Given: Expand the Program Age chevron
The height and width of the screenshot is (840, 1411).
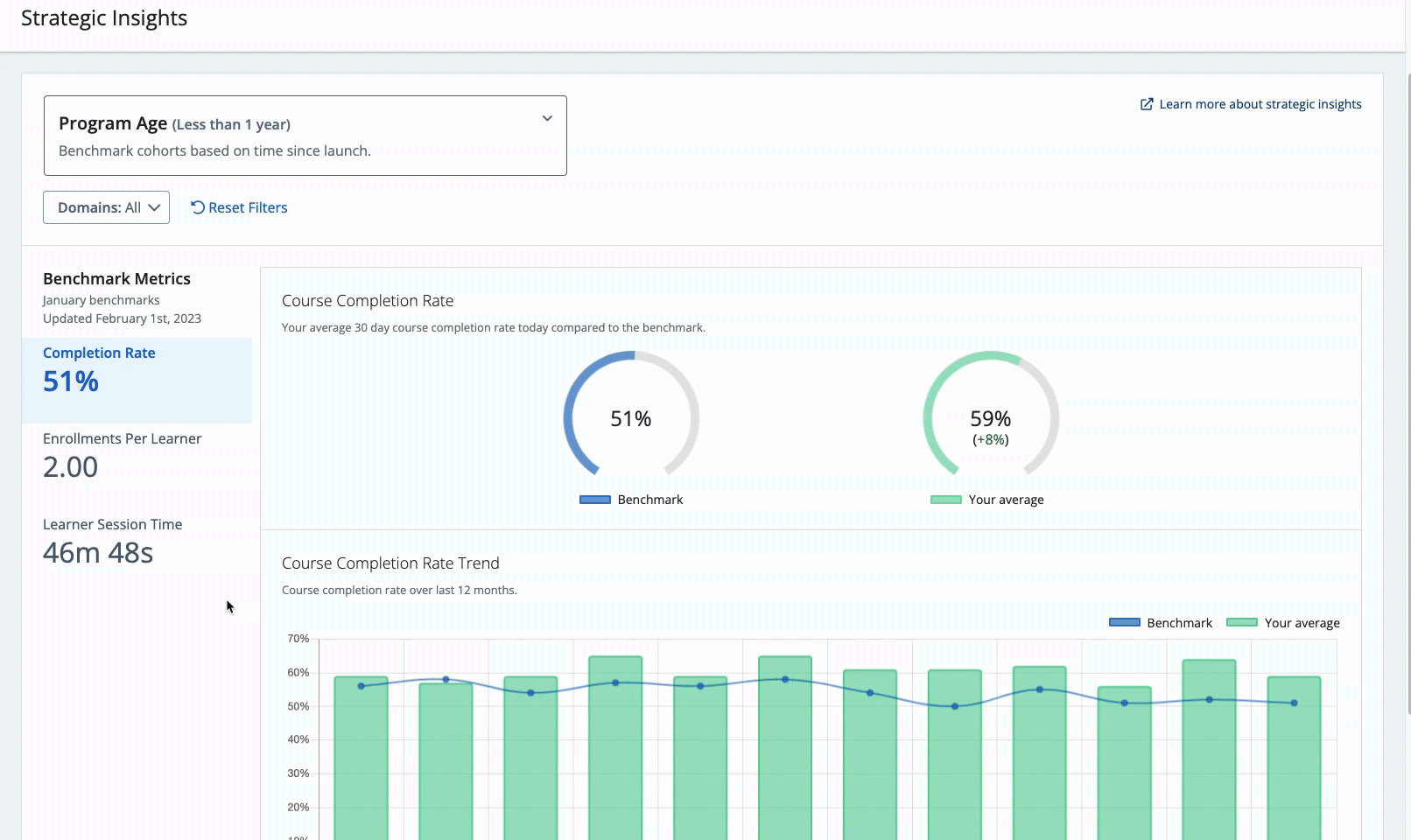Looking at the screenshot, I should (x=547, y=118).
